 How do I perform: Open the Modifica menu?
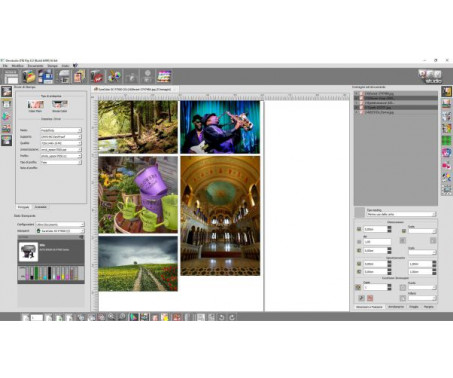tap(18, 66)
